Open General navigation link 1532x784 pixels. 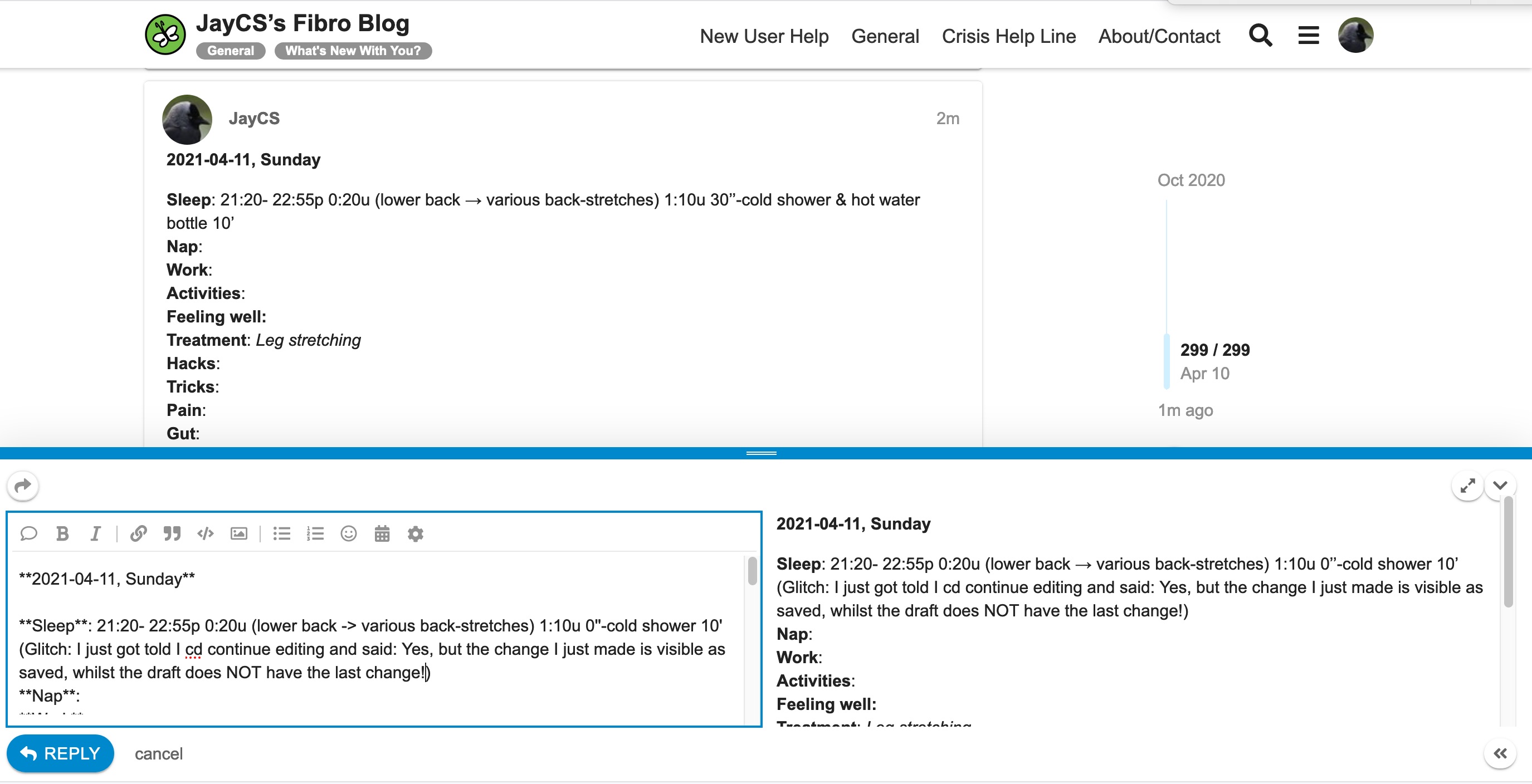885,36
